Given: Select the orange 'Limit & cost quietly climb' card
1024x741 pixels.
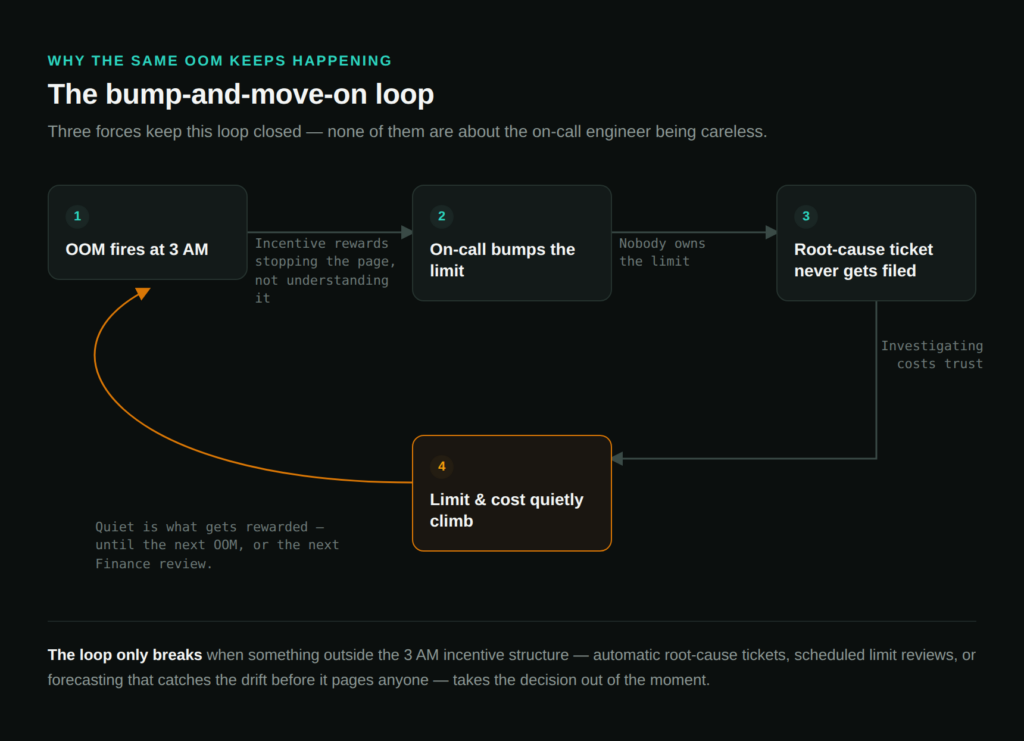Looking at the screenshot, I should coord(512,494).
